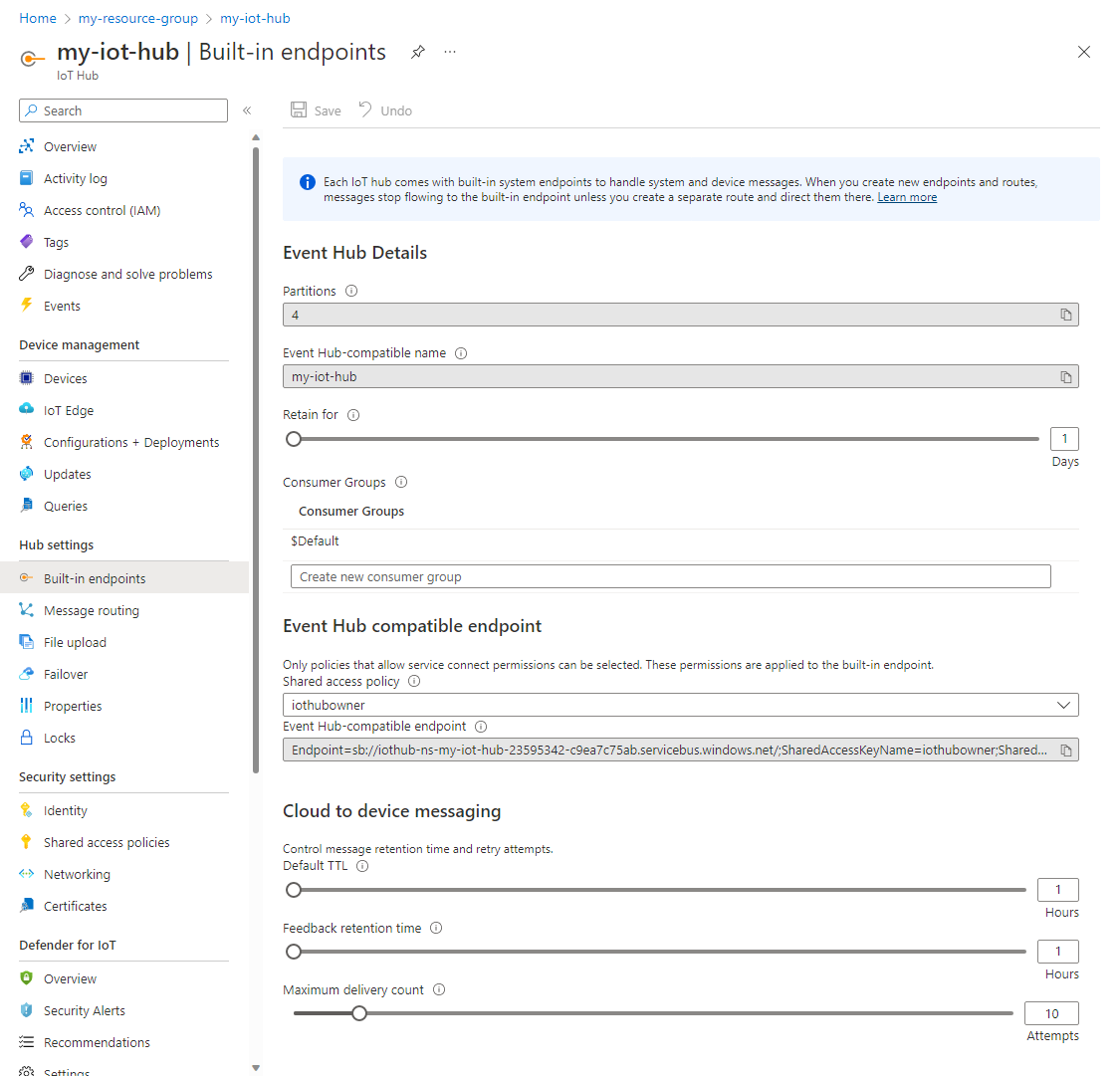Follow the Learn more link
Image resolution: width=1120 pixels, height=1076 pixels.
(x=907, y=198)
